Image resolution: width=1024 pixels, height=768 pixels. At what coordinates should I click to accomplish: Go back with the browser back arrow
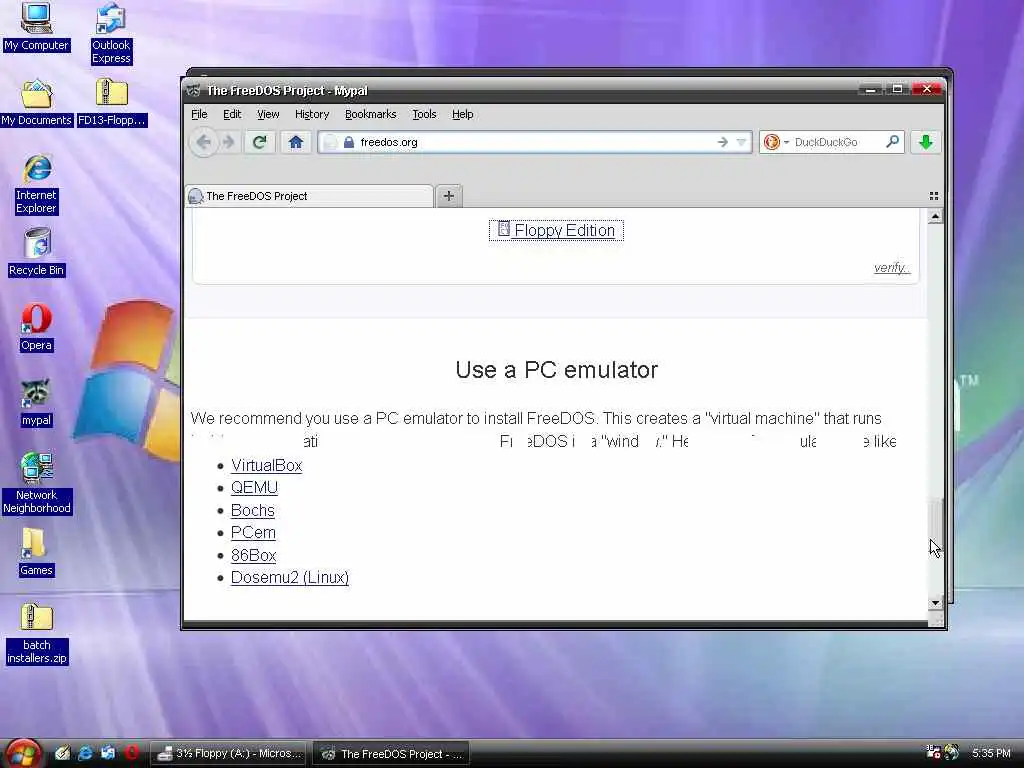point(204,142)
